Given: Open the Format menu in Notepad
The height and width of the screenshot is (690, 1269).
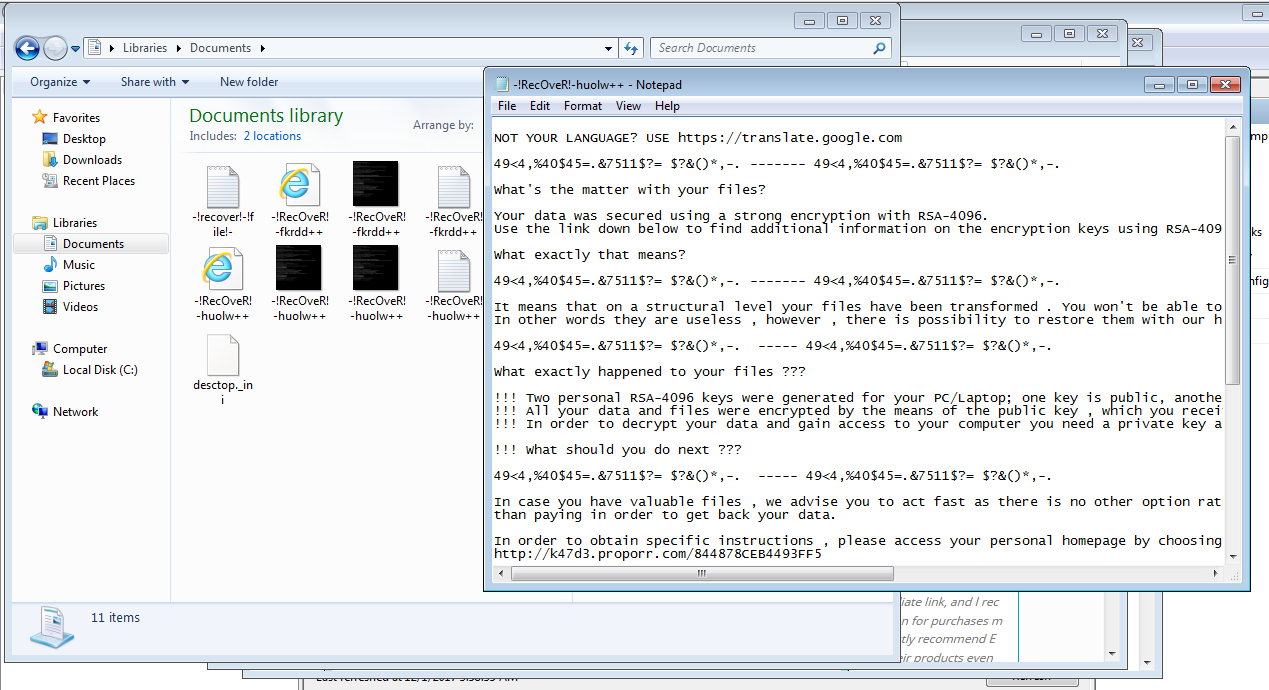Looking at the screenshot, I should coord(582,106).
